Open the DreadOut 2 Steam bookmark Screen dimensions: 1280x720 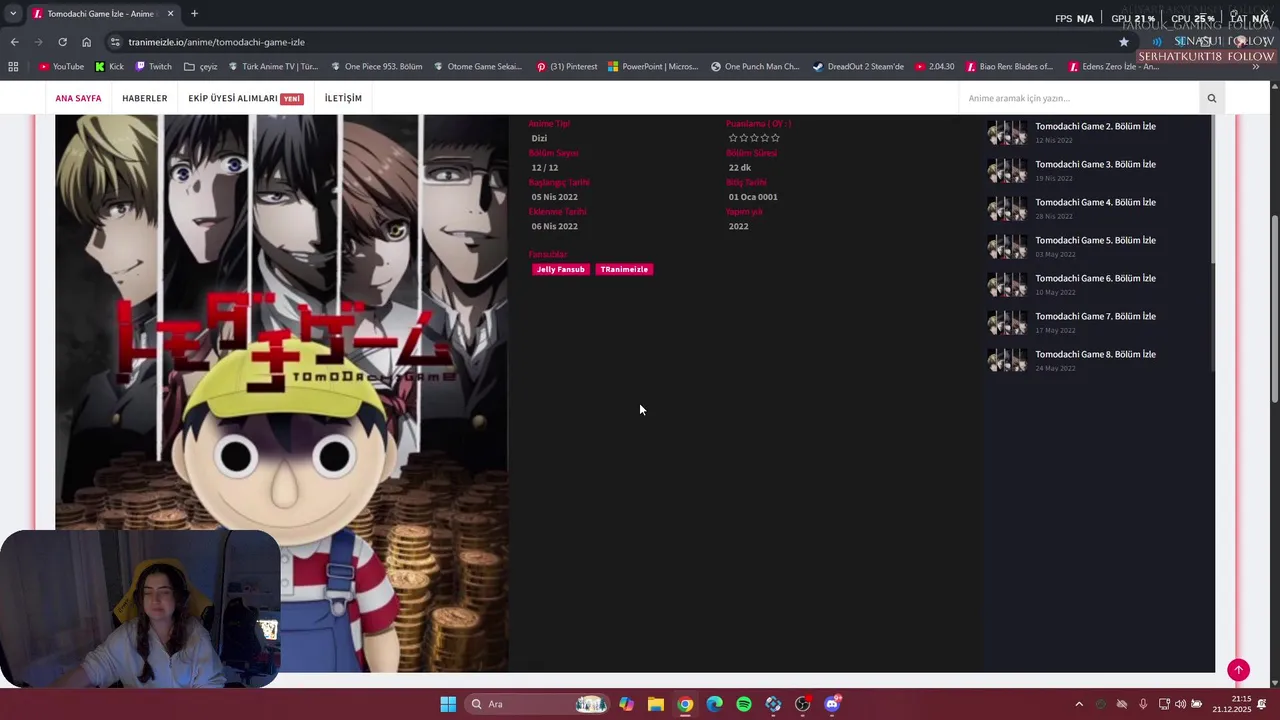pos(858,67)
